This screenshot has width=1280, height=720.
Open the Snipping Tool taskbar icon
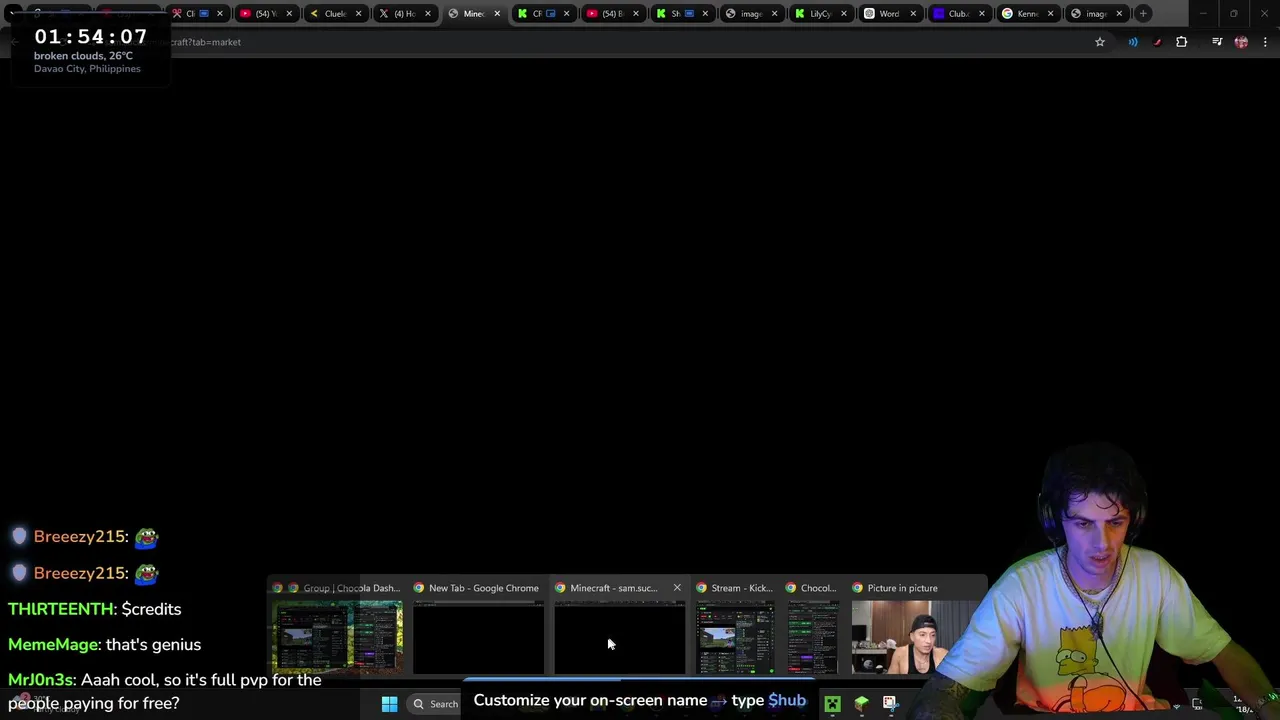pyautogui.click(x=889, y=704)
